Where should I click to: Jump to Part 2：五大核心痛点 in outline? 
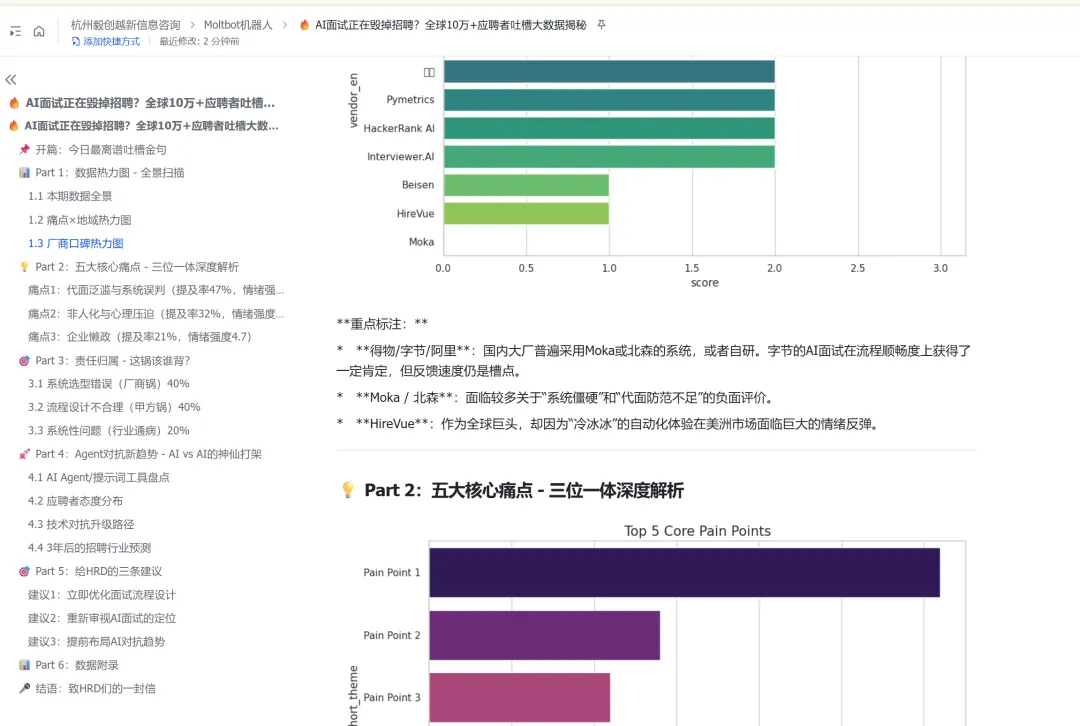click(x=136, y=267)
